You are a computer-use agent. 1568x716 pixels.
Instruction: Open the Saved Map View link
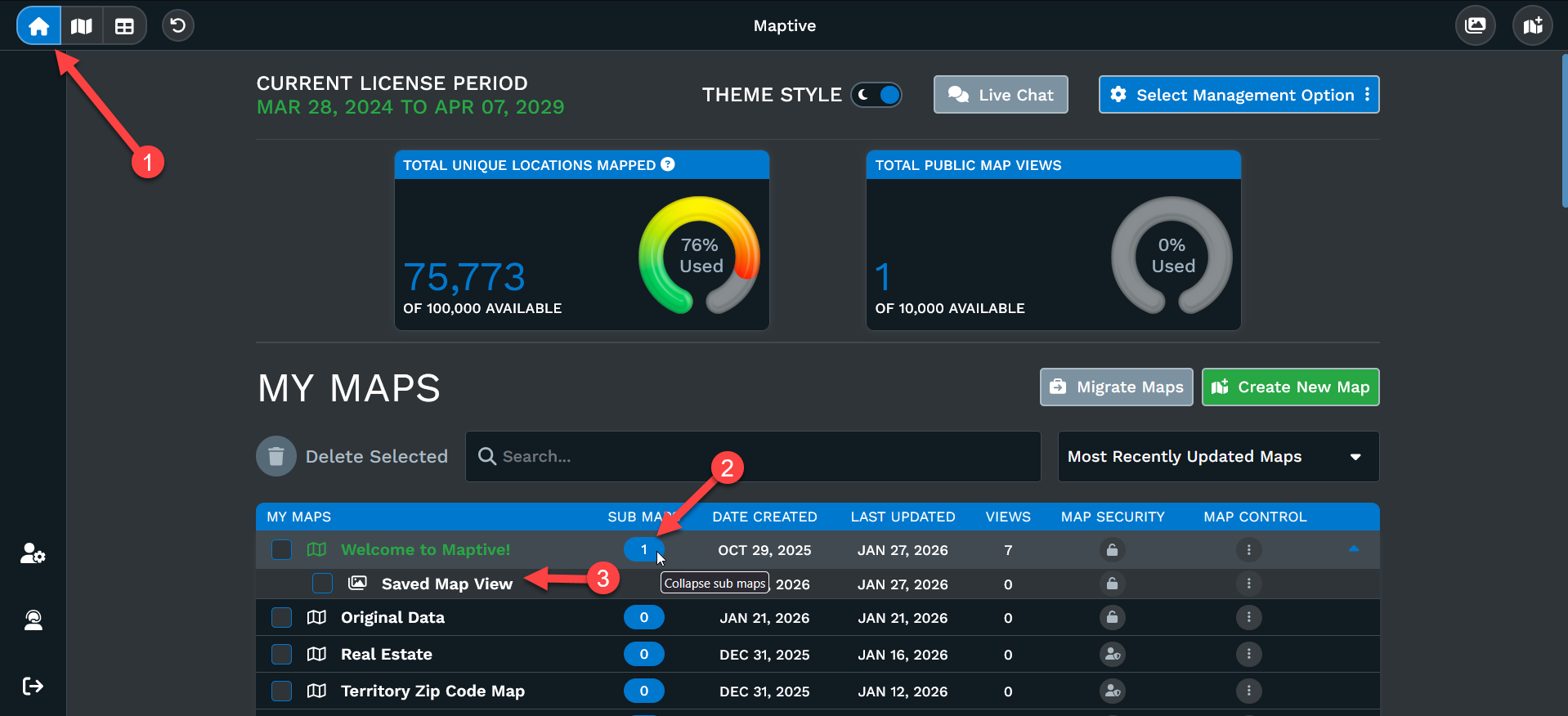(x=447, y=584)
